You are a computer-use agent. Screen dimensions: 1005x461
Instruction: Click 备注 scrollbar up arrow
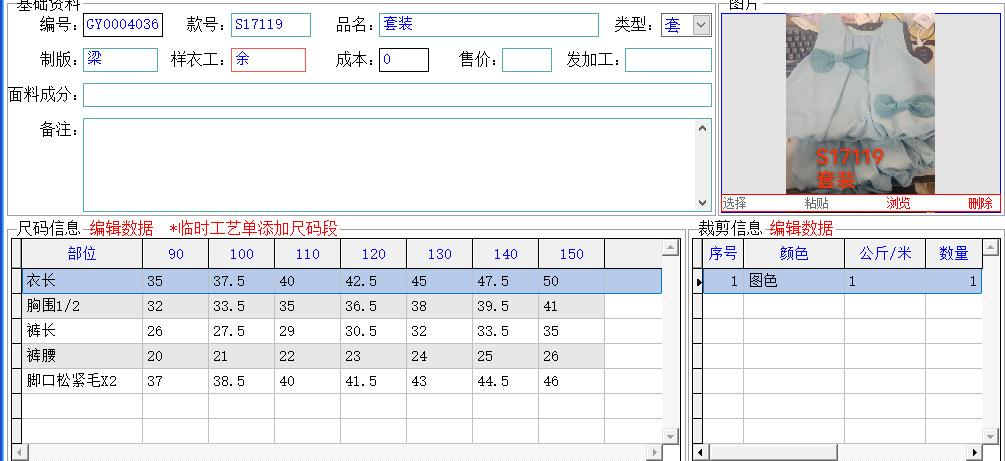[702, 128]
